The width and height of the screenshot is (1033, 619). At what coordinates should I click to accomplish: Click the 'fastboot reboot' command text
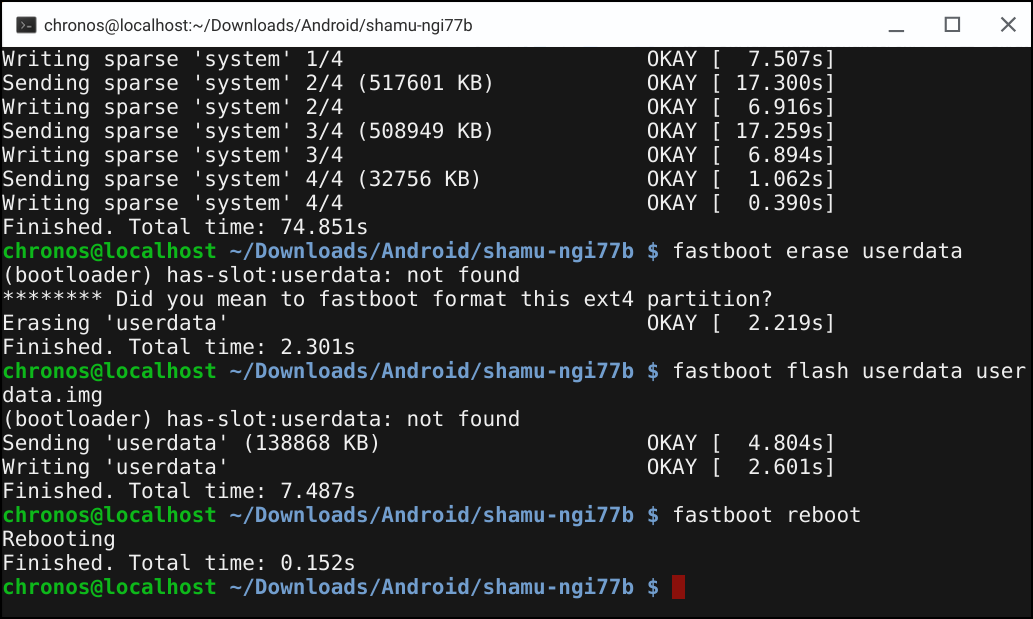[767, 515]
